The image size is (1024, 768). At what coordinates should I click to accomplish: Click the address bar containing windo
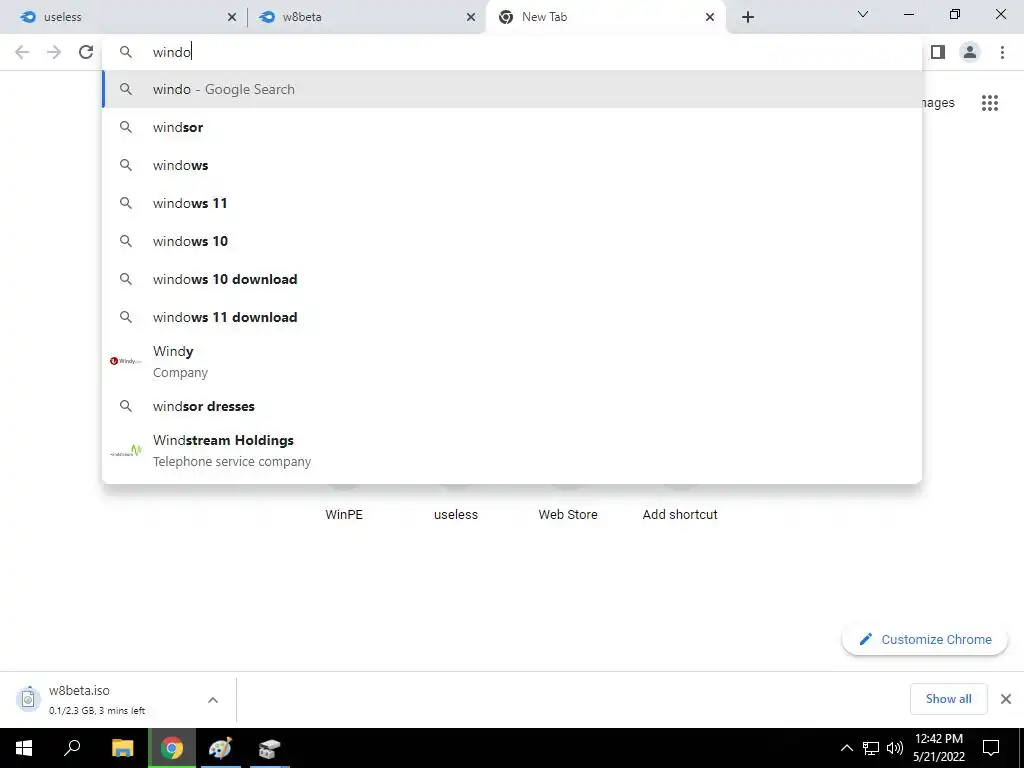(512, 52)
